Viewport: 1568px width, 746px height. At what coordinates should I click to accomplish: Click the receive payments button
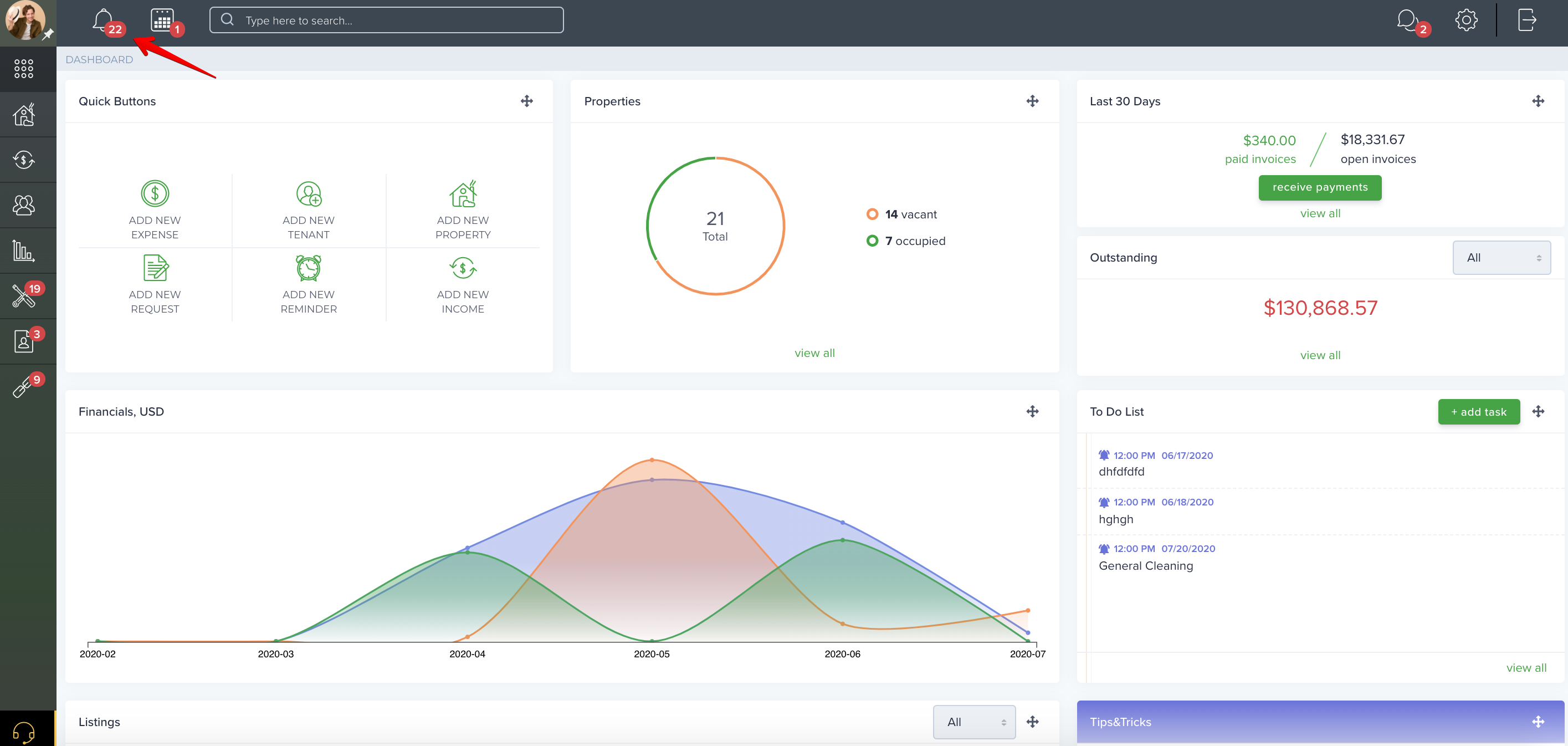pyautogui.click(x=1320, y=187)
